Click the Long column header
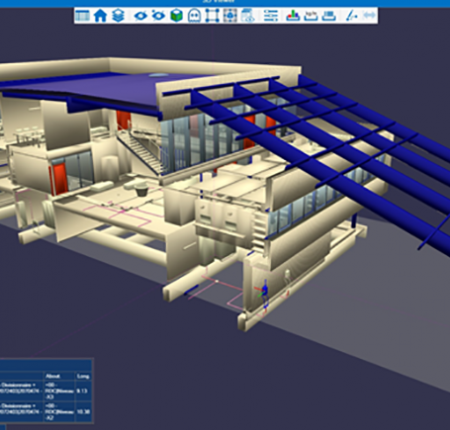 tap(83, 376)
